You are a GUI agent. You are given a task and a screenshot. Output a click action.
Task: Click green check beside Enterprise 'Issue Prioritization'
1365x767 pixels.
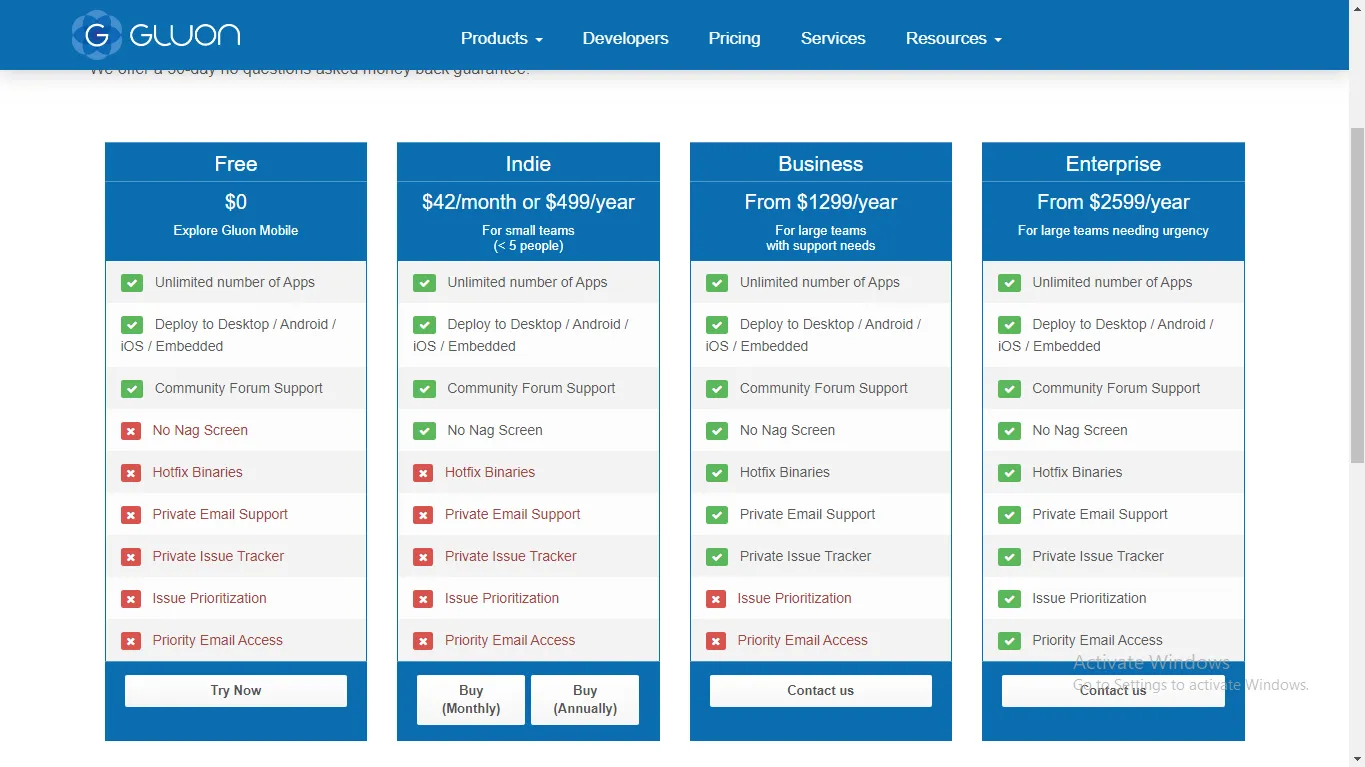pos(1009,599)
